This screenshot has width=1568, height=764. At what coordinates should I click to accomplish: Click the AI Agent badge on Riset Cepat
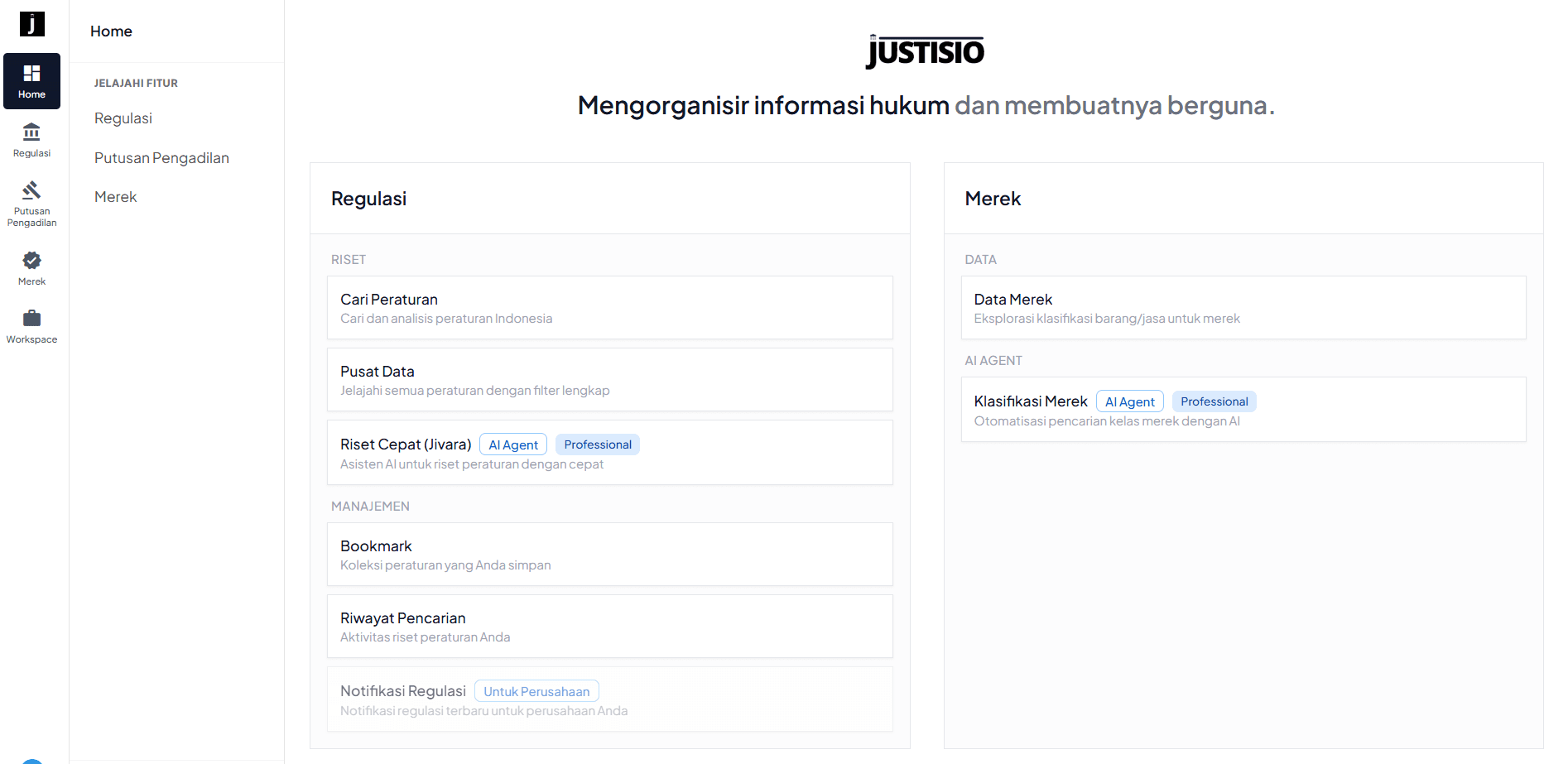[513, 444]
